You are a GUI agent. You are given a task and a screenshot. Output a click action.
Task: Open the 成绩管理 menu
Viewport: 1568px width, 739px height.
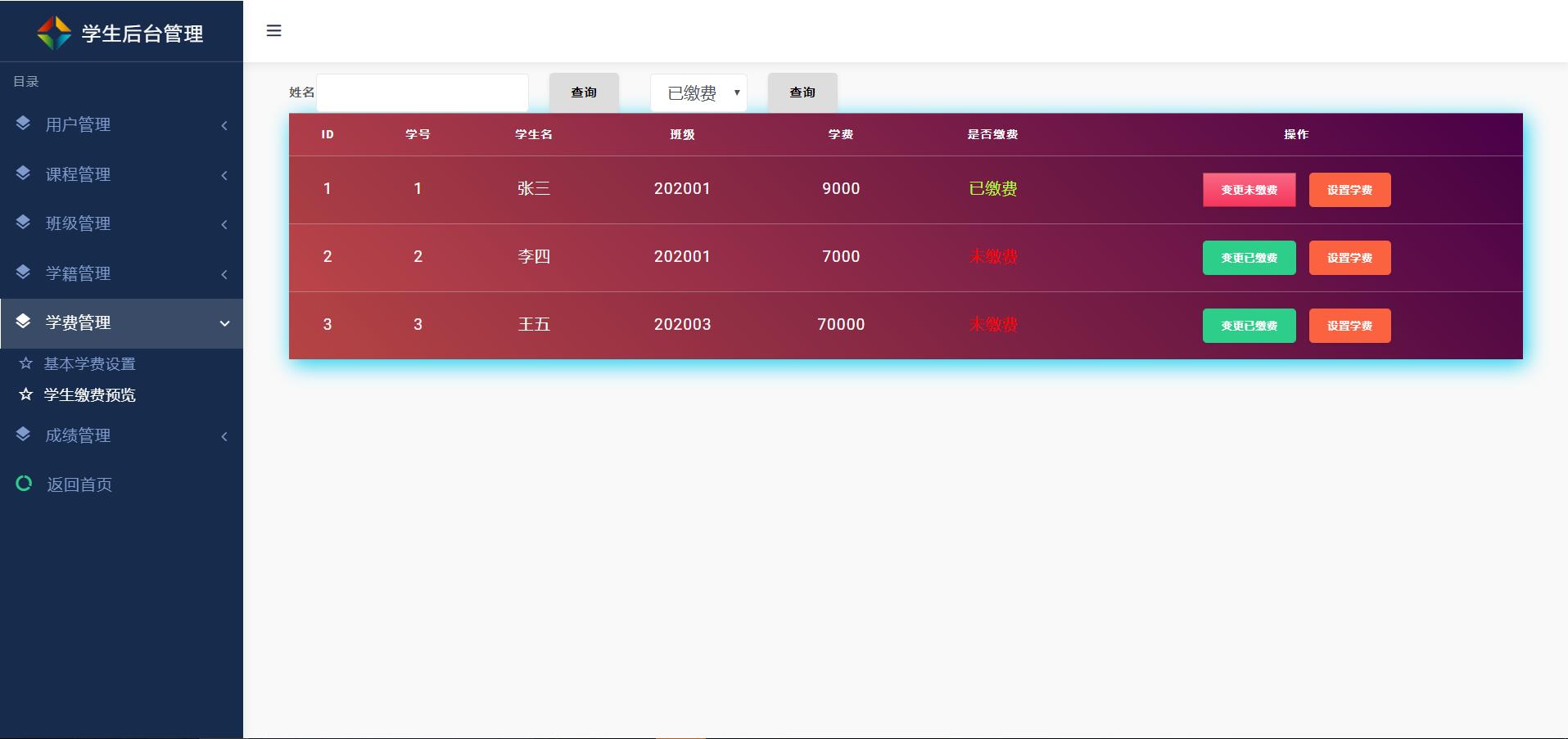tap(121, 435)
